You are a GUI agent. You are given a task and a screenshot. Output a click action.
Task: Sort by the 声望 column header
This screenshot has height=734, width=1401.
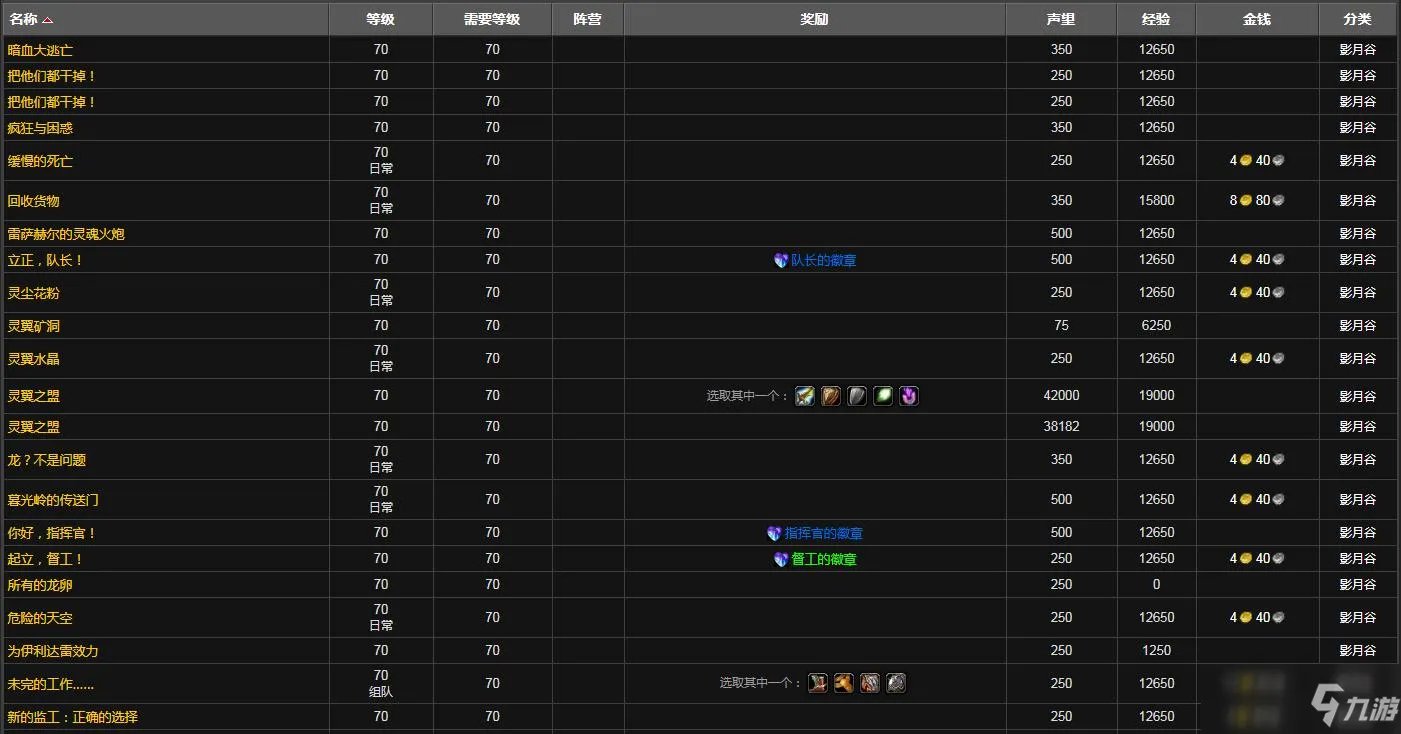[x=1061, y=19]
